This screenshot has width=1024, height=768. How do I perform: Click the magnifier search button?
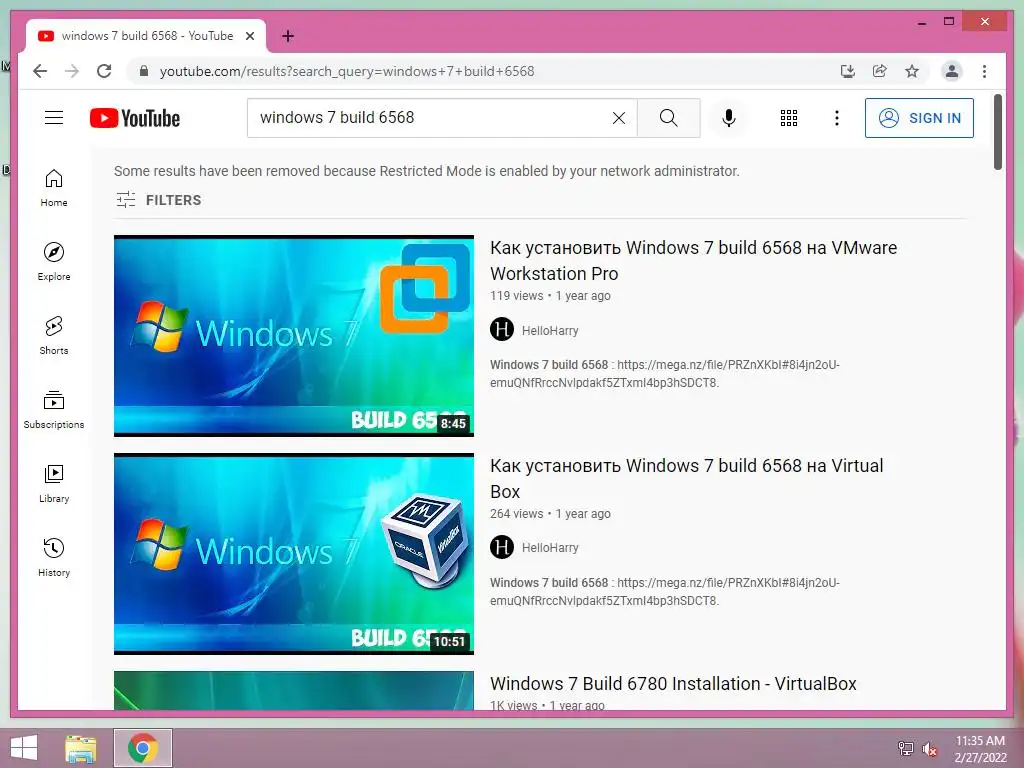click(x=668, y=118)
